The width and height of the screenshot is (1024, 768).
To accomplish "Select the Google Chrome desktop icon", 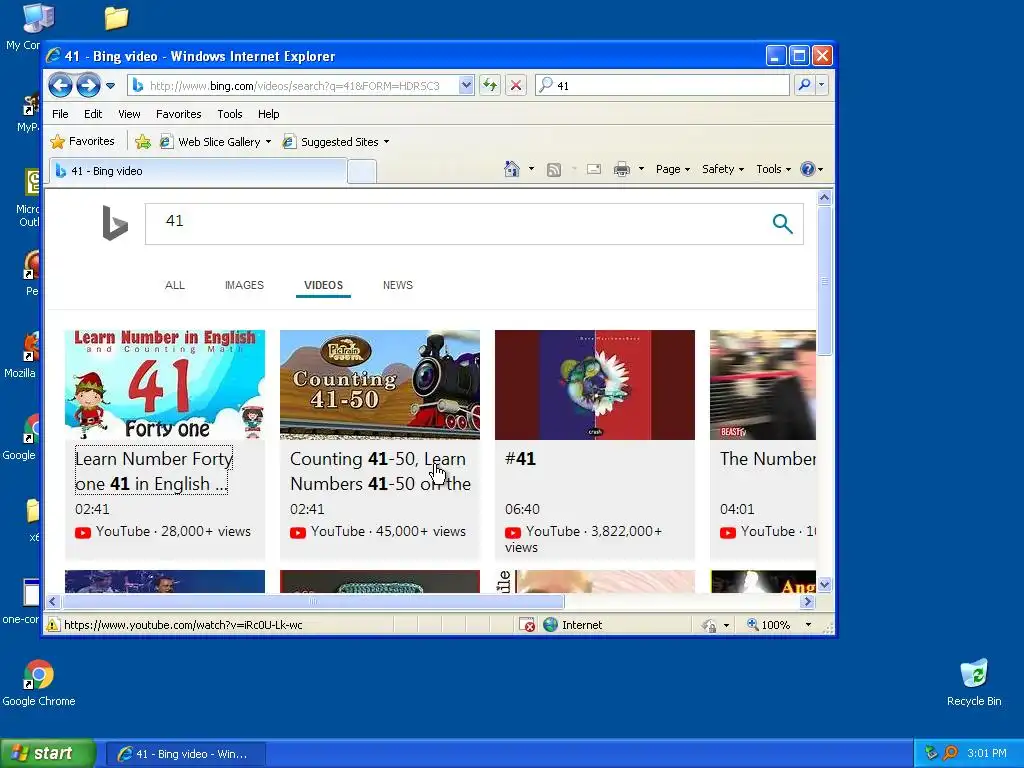I will pos(39,683).
